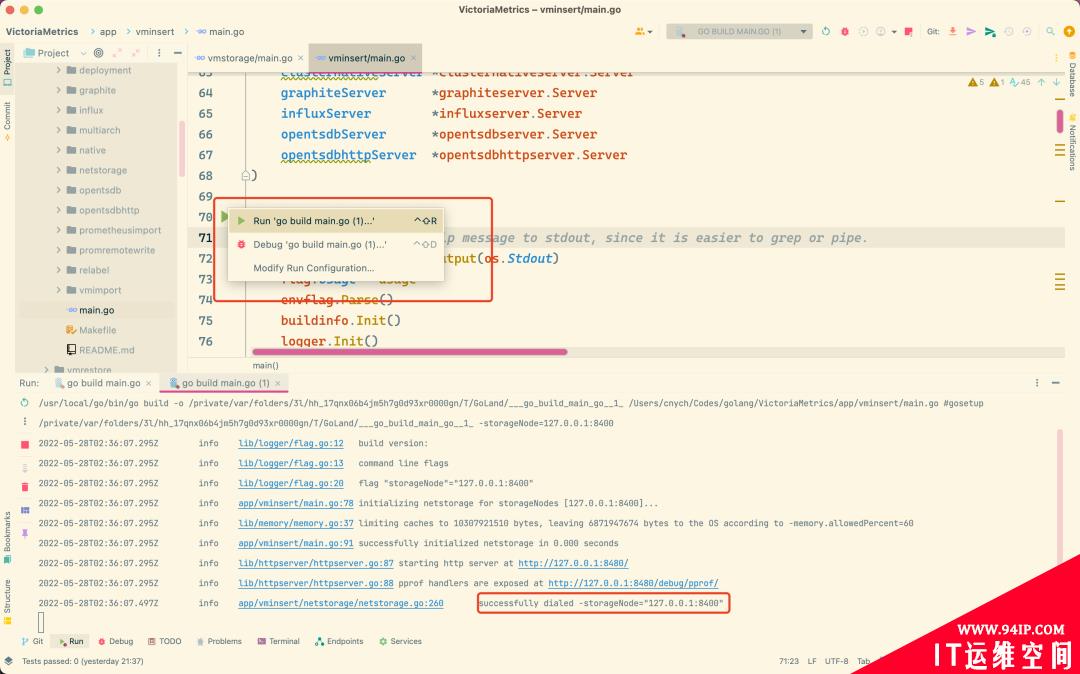Viewport: 1080px width, 674px height.
Task: Hide the Run panel with minus
Action: [x=1056, y=383]
